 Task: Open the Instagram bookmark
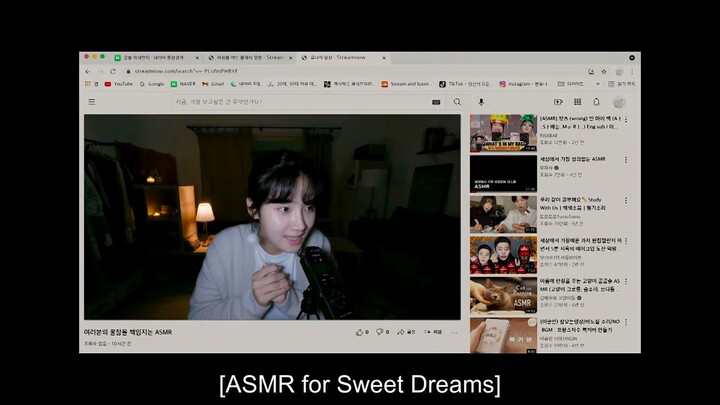pyautogui.click(x=524, y=84)
